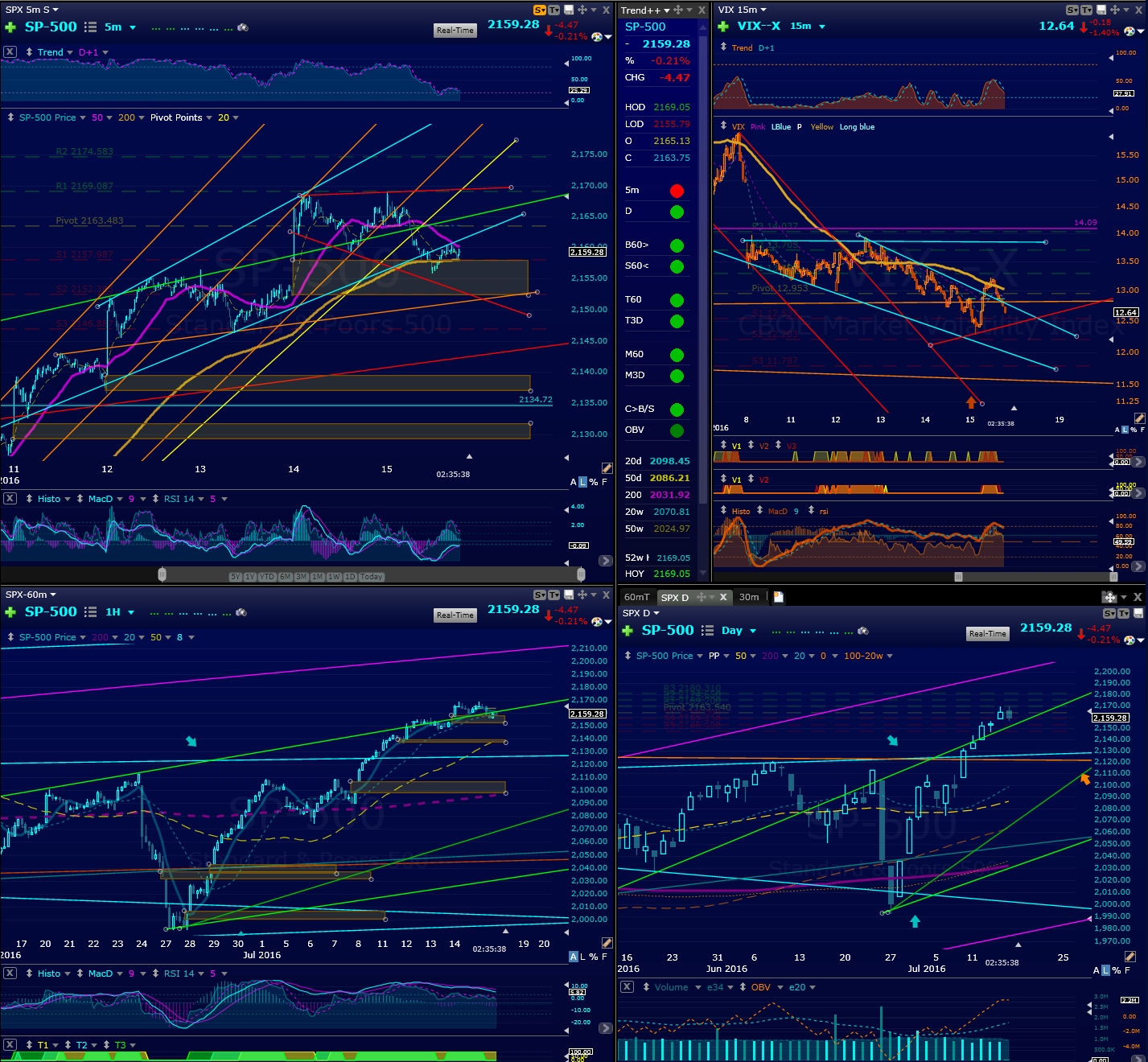Toggle the L log scale in SPX 5m chart
The image size is (1148, 1062).
click(x=583, y=482)
